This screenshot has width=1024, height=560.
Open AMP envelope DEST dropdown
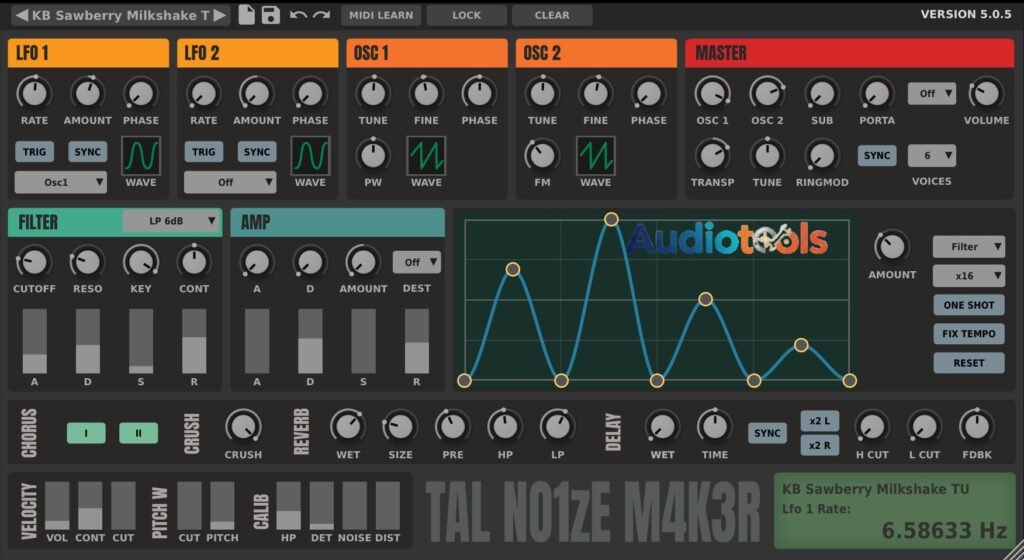[417, 262]
